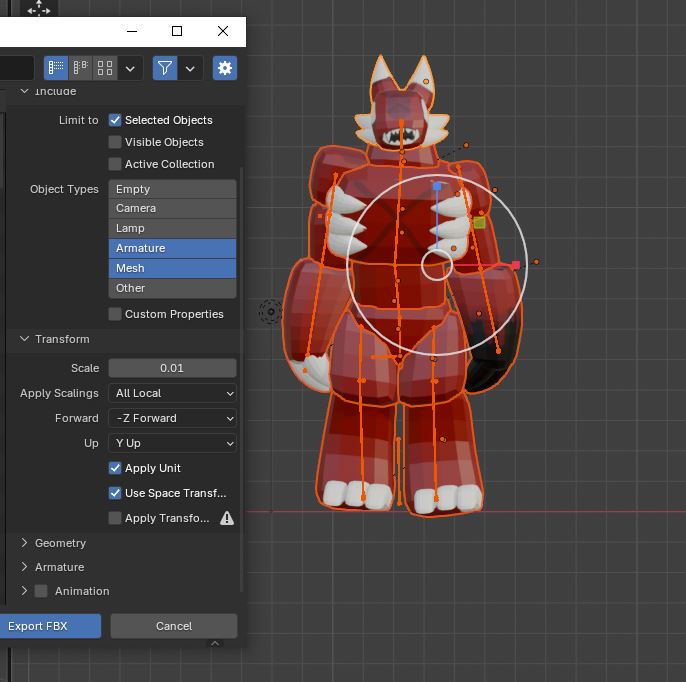Click Cancel button
Screen dimensions: 686x682
(174, 626)
